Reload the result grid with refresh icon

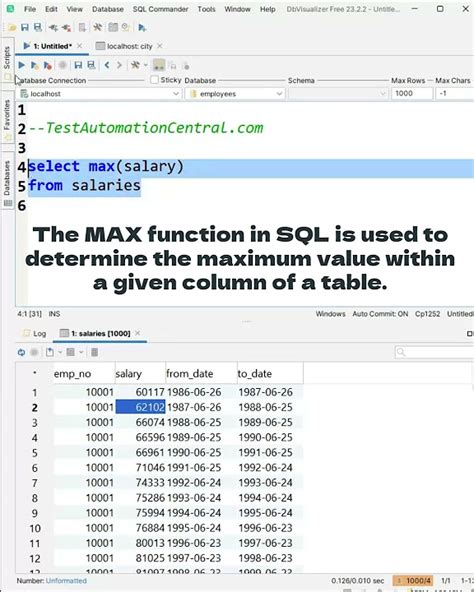(22, 352)
